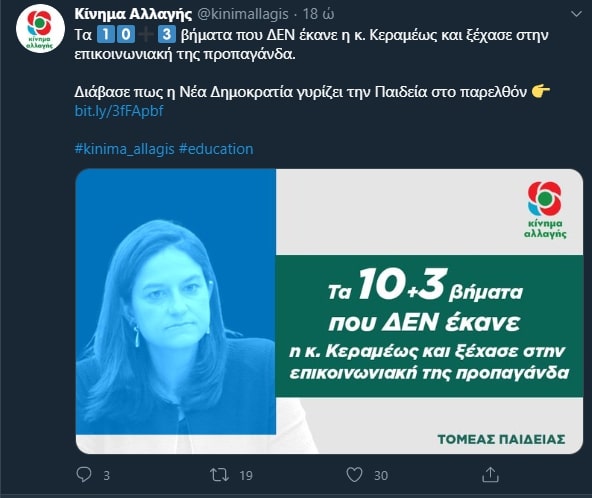Screen dimensions: 592x498
Task: Like the tweet with the heart icon
Action: (354, 475)
